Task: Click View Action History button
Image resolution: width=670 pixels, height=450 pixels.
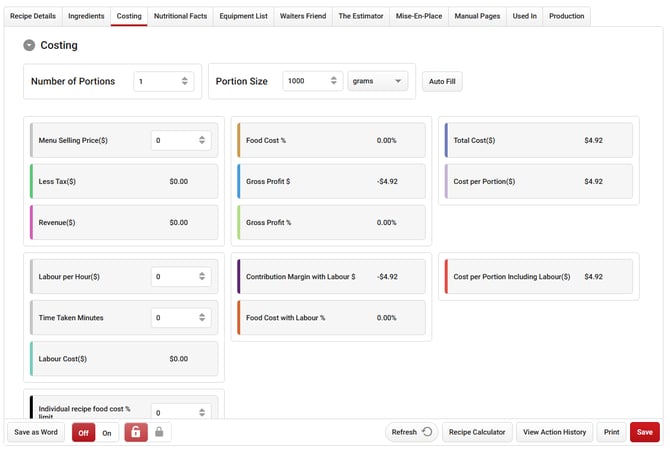Action: 554,432
